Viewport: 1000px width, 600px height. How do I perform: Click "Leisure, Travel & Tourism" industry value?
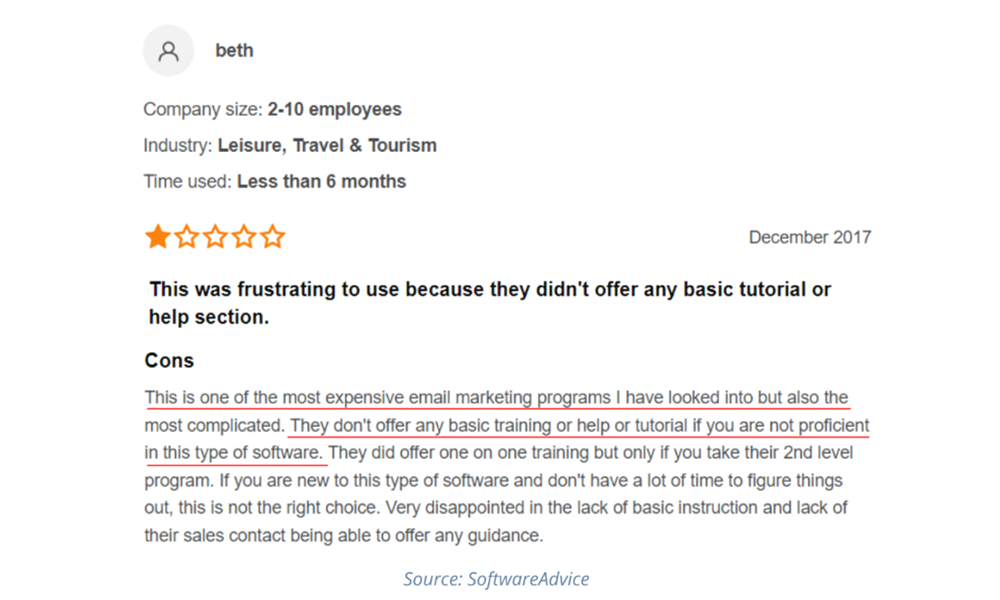point(327,146)
